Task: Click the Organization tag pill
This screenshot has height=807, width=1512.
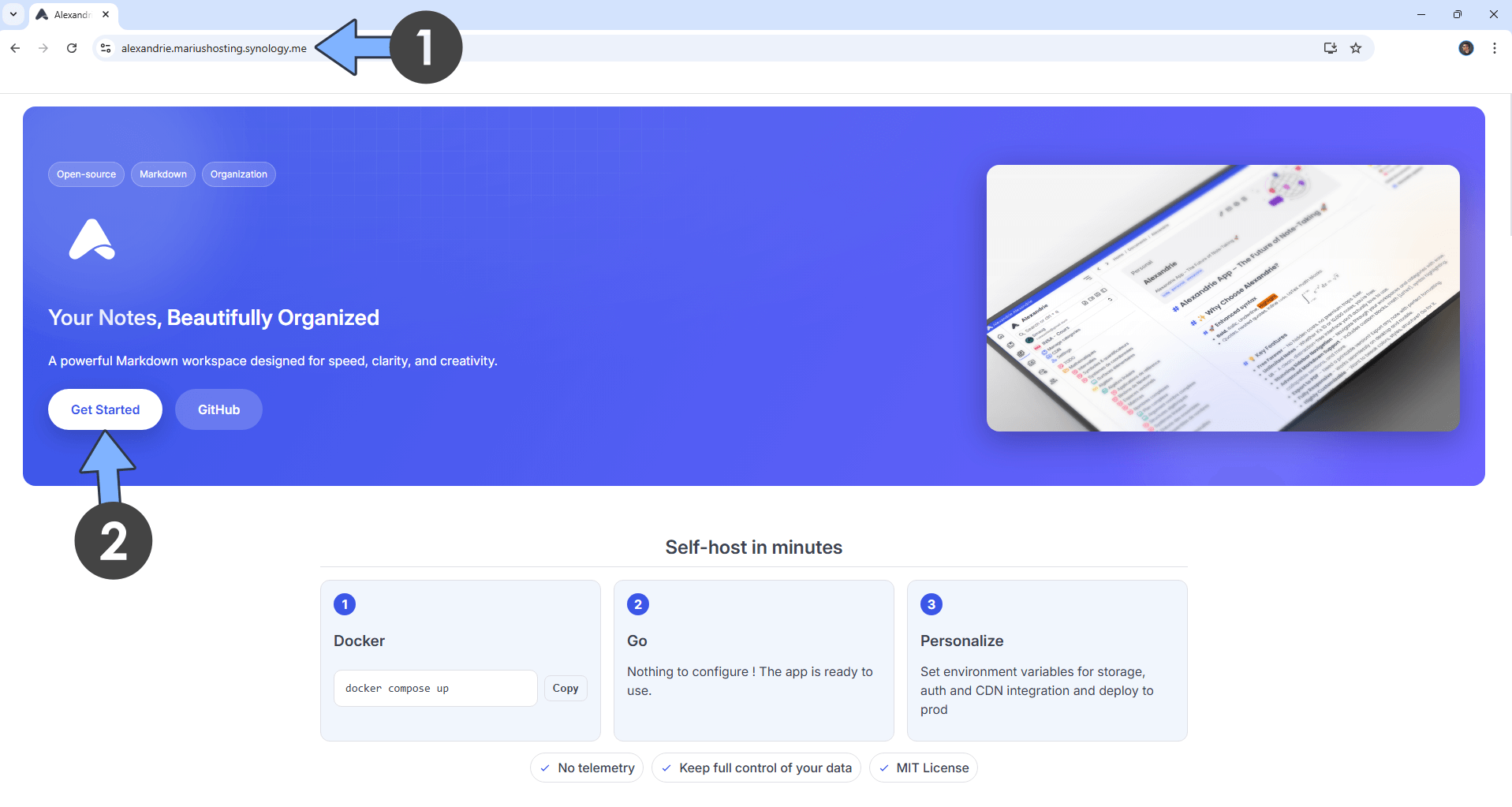Action: (x=238, y=174)
